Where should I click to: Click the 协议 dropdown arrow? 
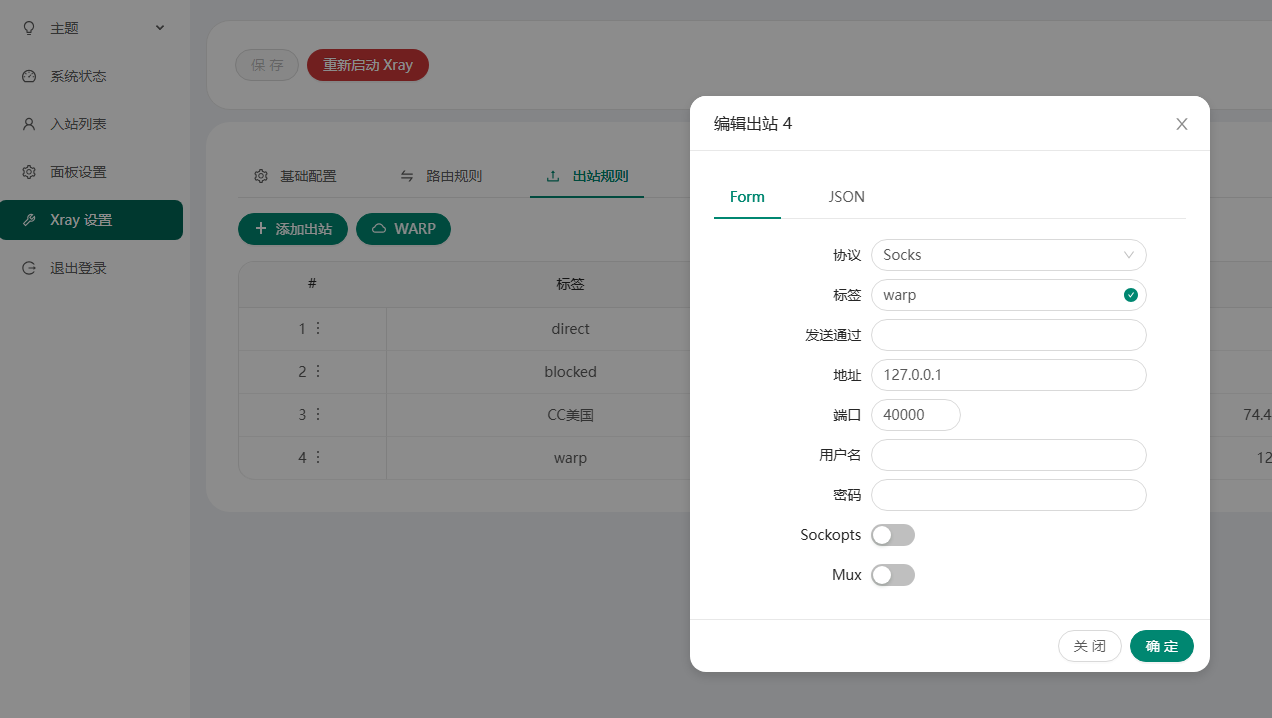tap(1129, 255)
